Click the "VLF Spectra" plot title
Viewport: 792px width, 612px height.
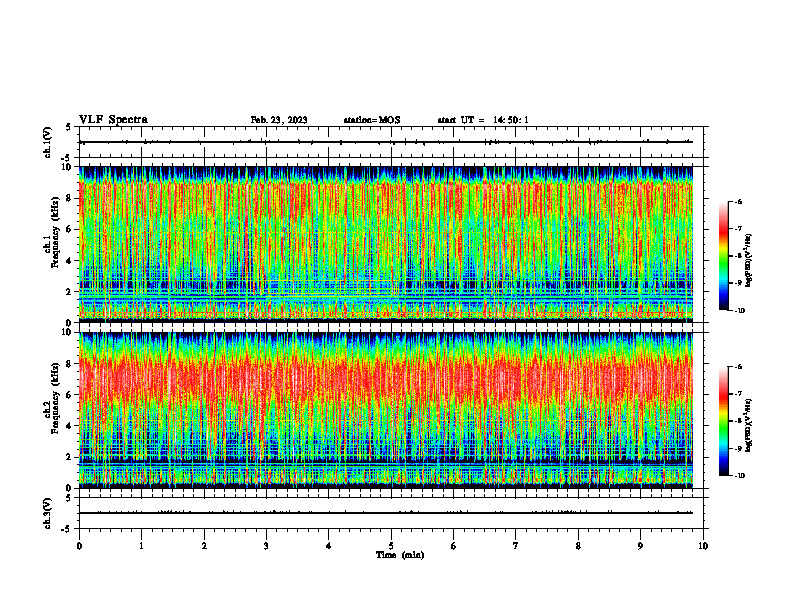pyautogui.click(x=113, y=120)
